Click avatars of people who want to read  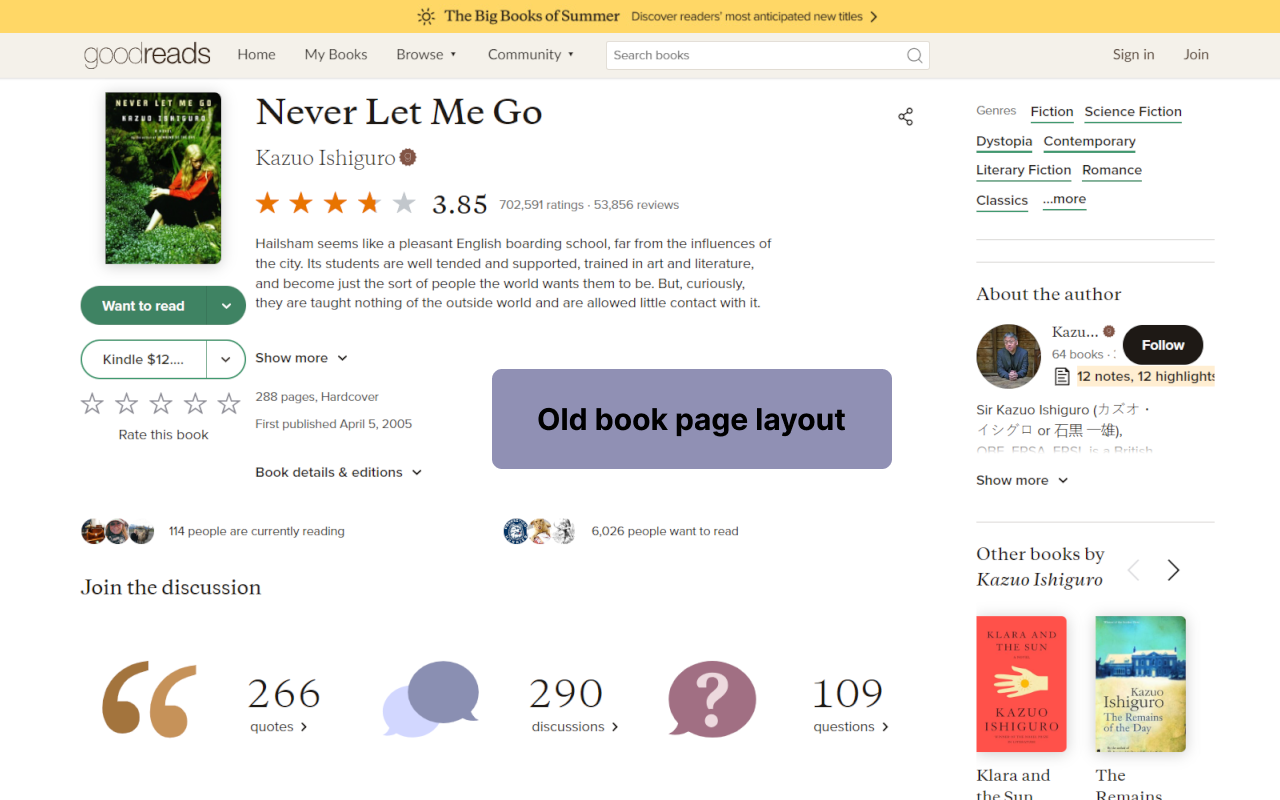click(540, 531)
